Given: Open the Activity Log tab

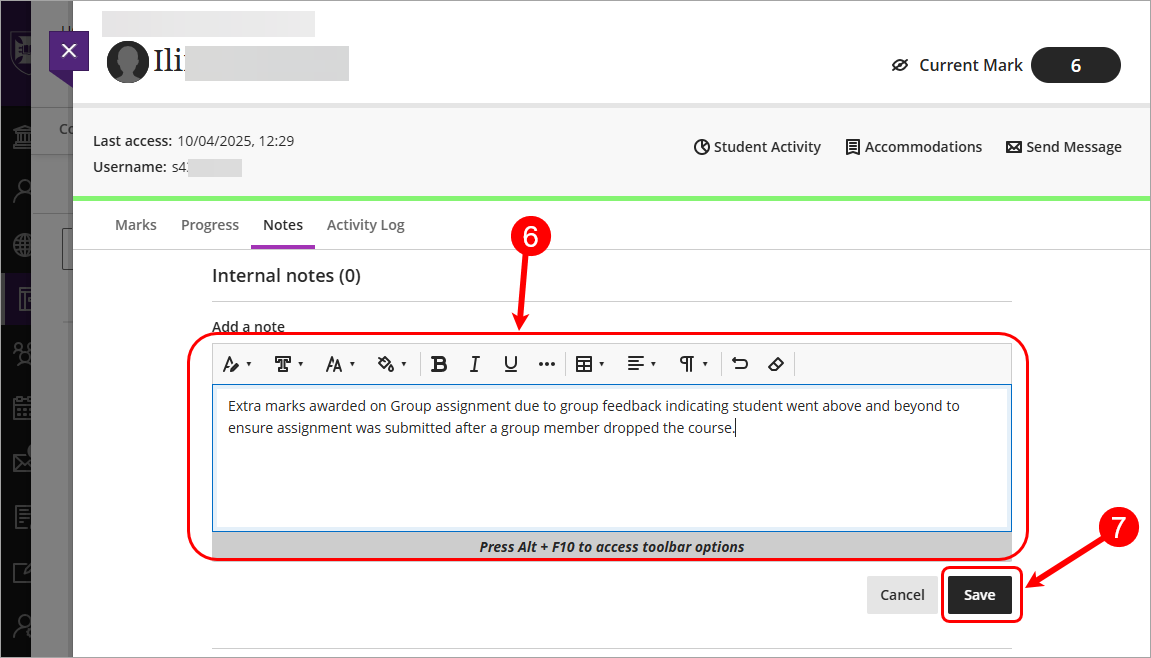Looking at the screenshot, I should point(365,224).
